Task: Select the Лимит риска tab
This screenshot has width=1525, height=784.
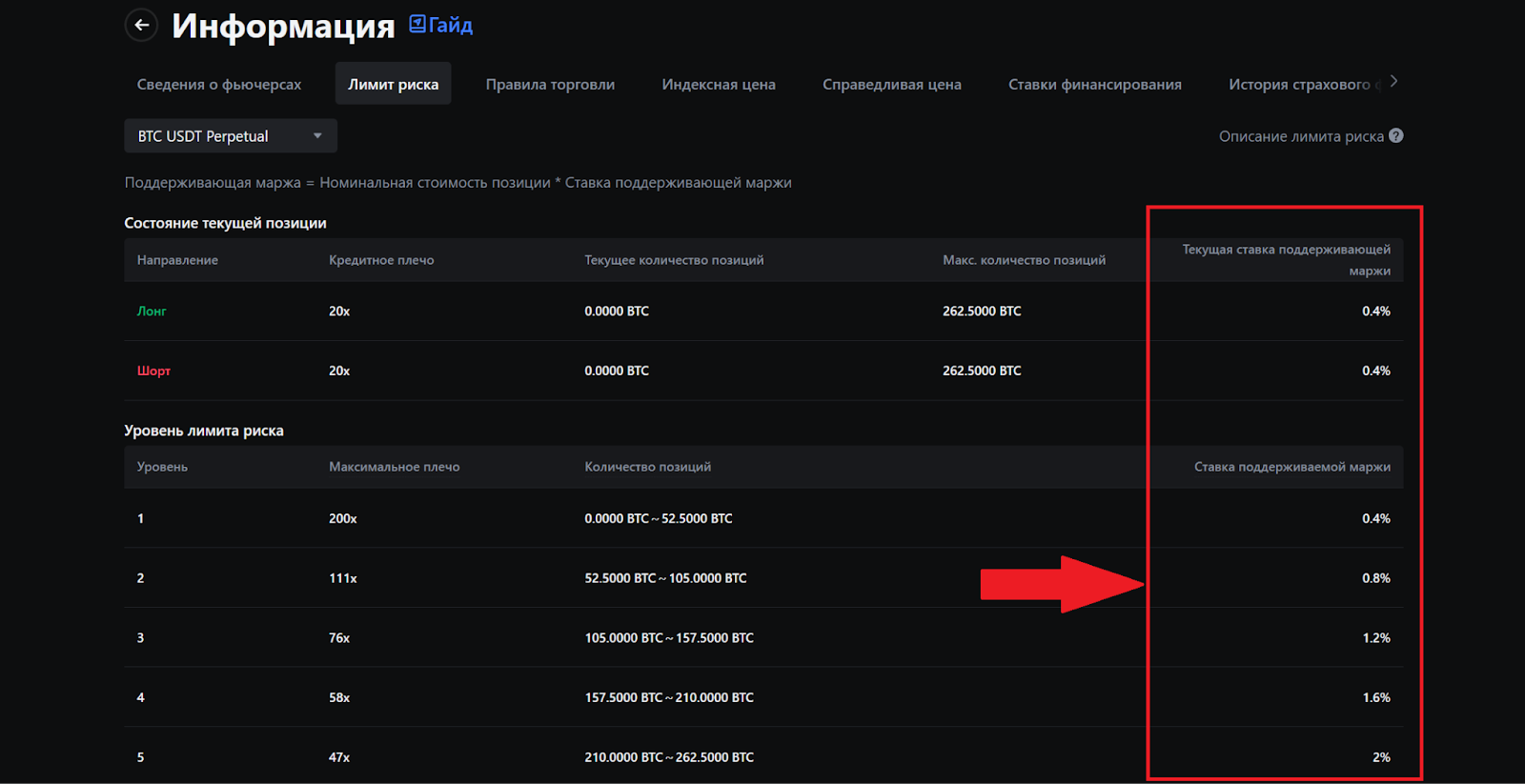Action: (x=393, y=85)
